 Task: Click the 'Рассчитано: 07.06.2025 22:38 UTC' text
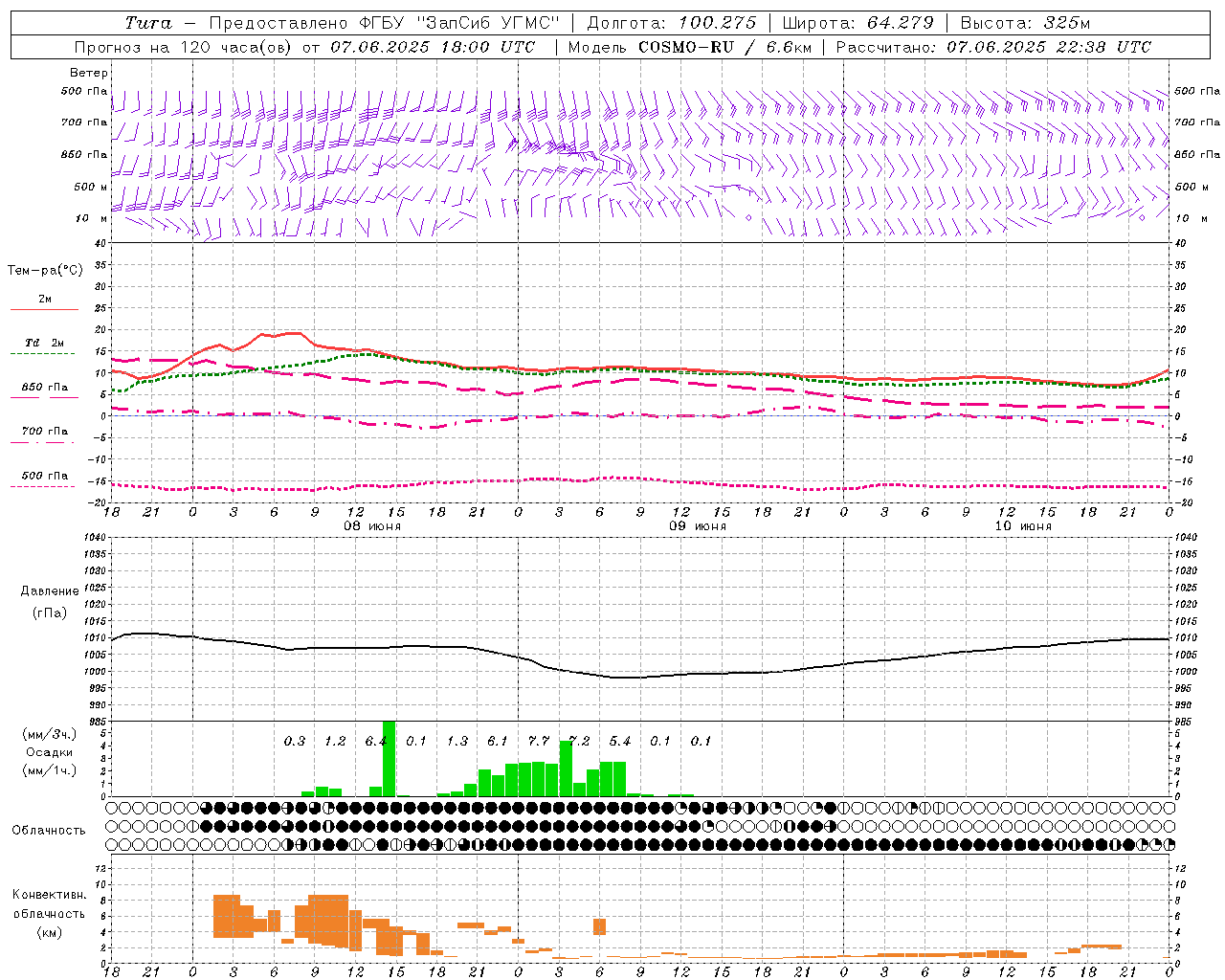pyautogui.click(x=993, y=47)
